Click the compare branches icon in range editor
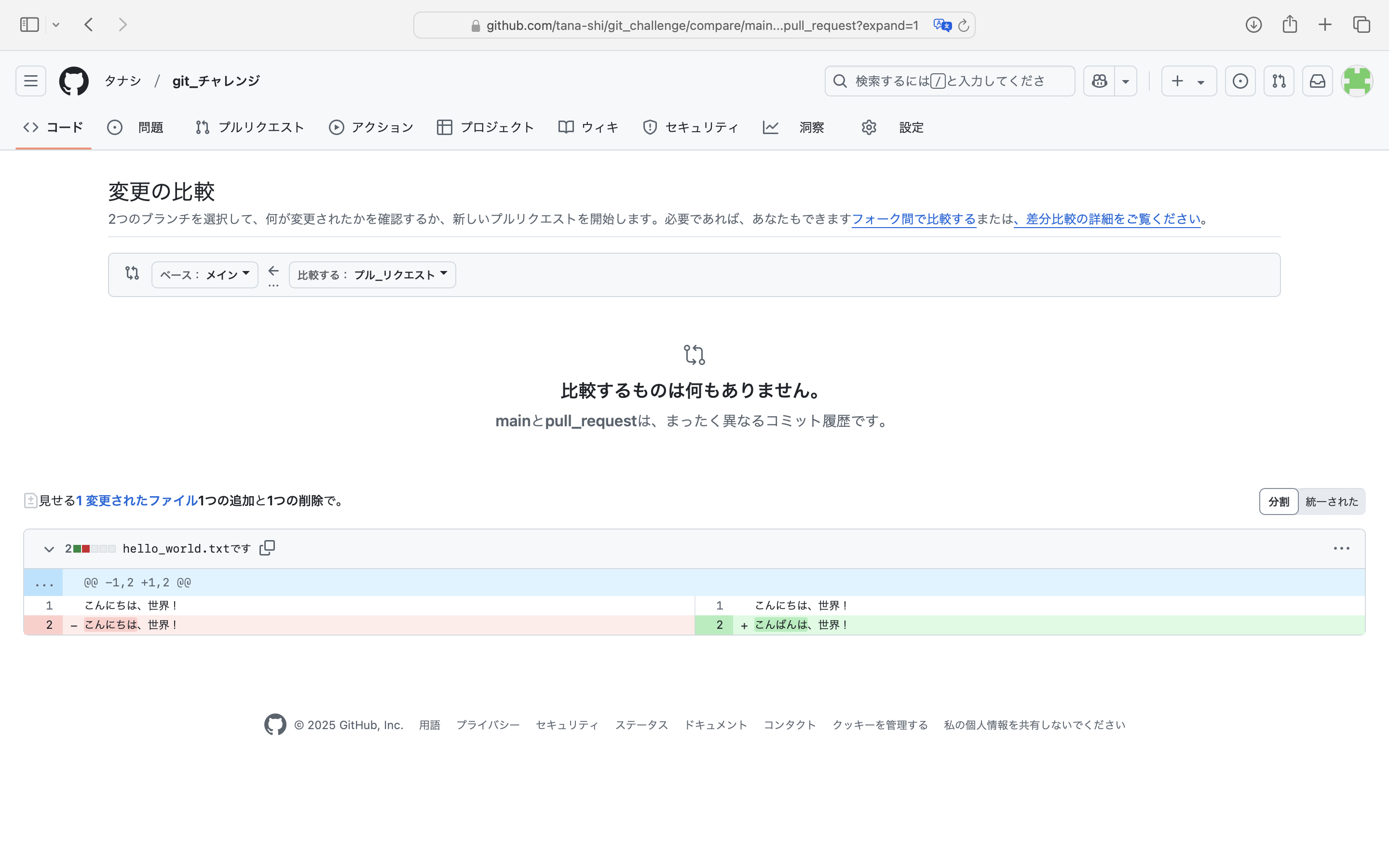 pos(132,273)
